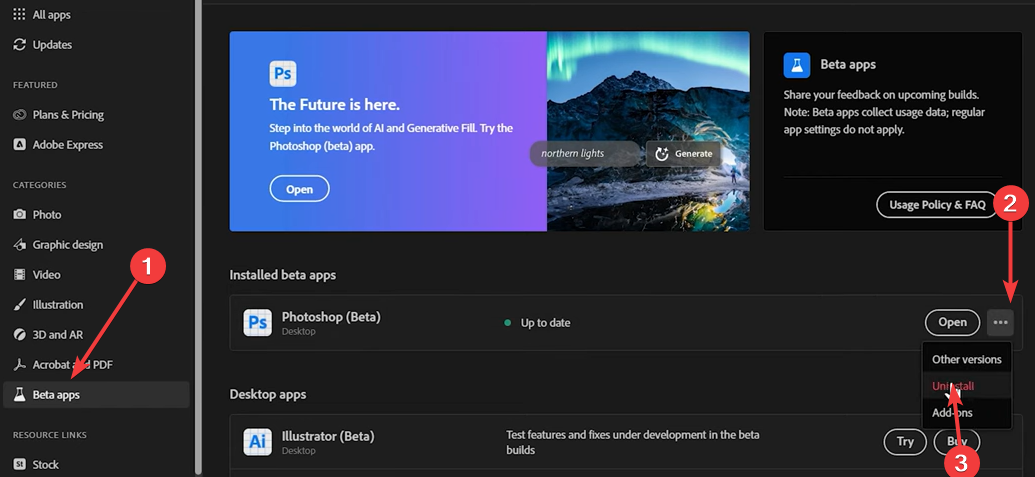Open Photoshop (Beta) from the installed list
This screenshot has width=1035, height=477.
pos(952,323)
